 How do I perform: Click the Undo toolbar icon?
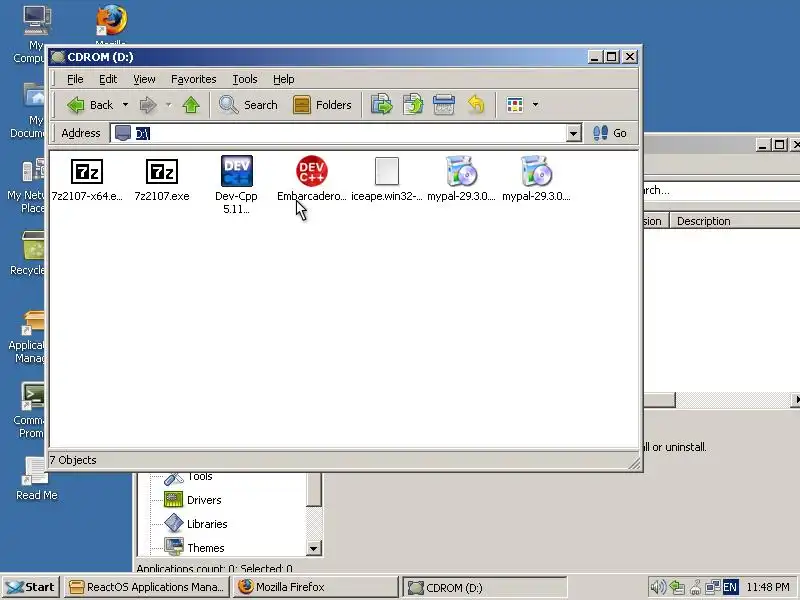tap(476, 105)
